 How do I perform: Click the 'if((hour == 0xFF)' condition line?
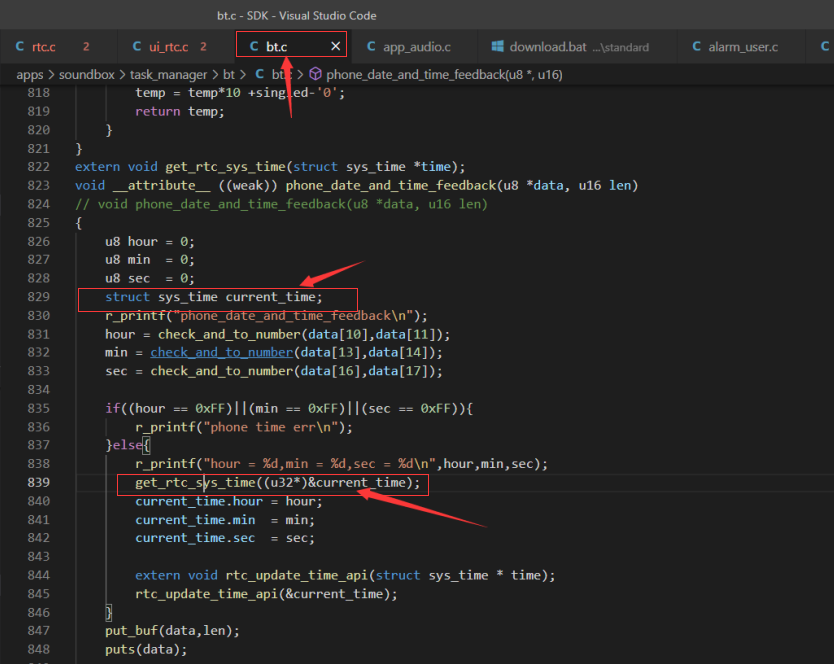(289, 409)
